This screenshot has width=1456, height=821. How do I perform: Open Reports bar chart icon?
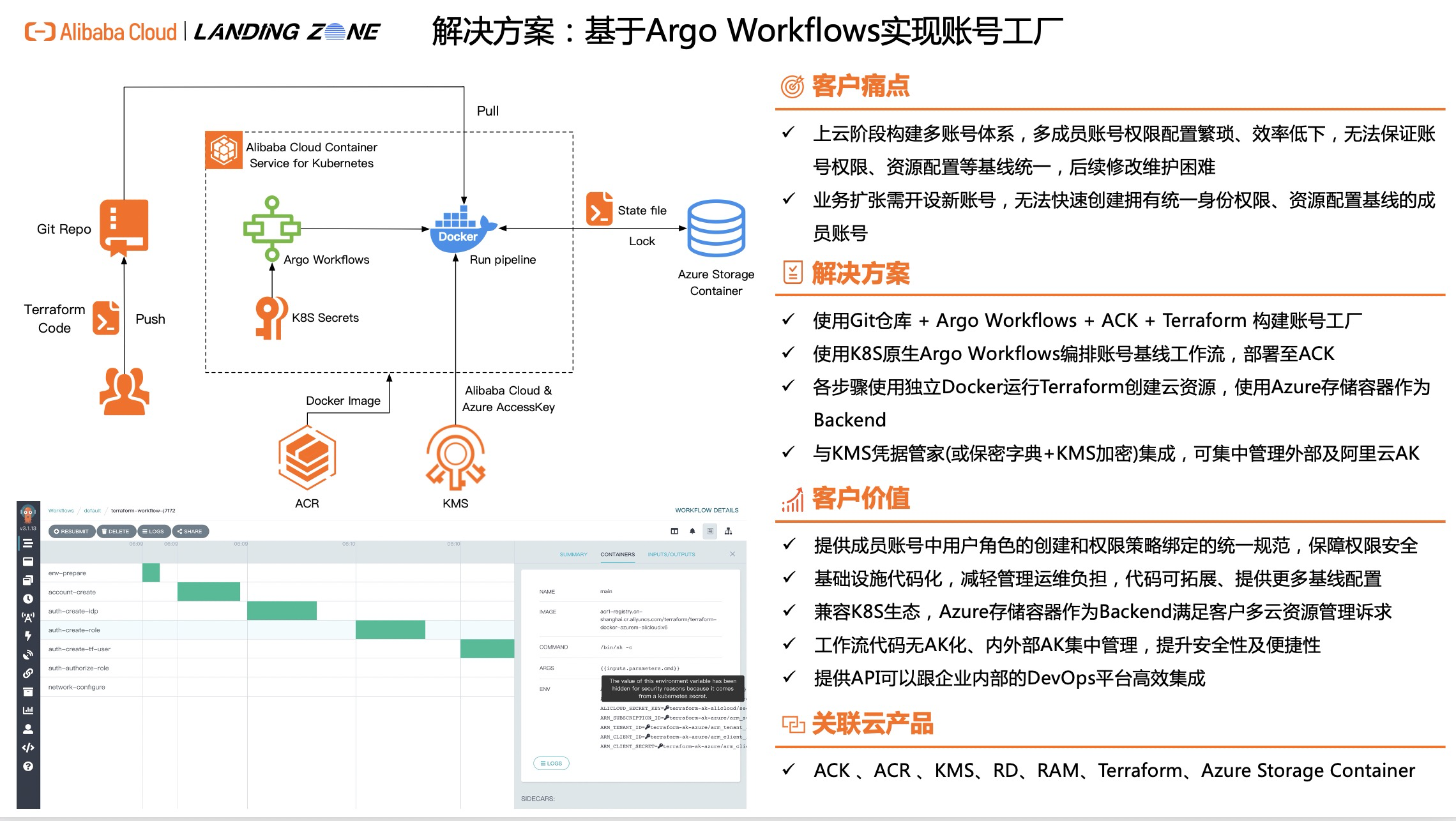pyautogui.click(x=28, y=710)
